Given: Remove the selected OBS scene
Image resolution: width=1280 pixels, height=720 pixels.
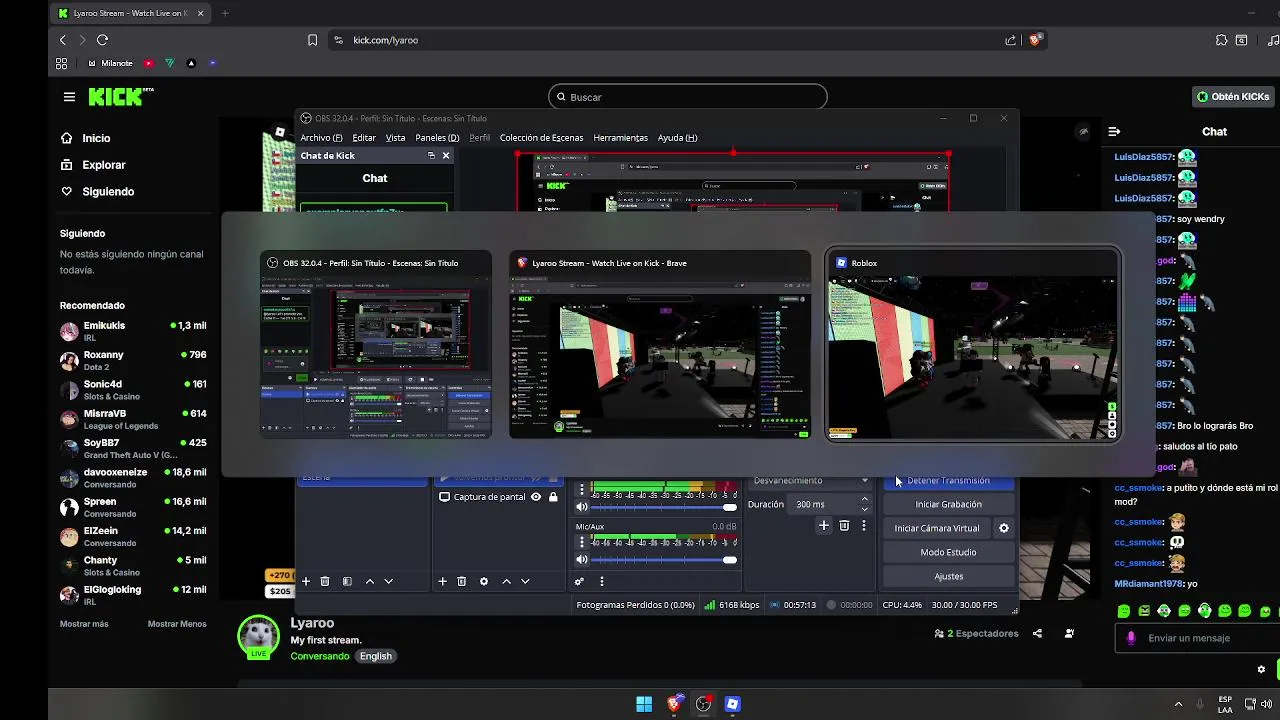Looking at the screenshot, I should [325, 581].
